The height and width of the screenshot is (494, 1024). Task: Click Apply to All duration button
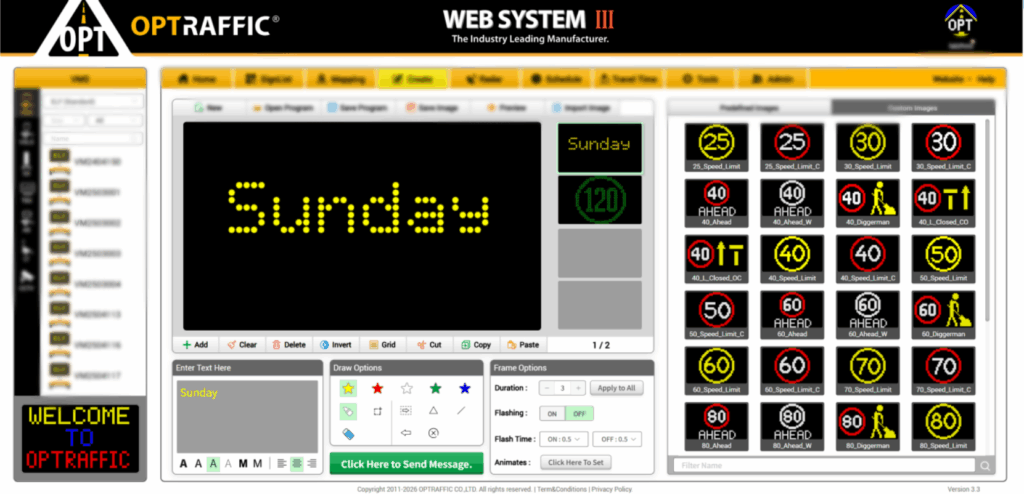pos(616,388)
